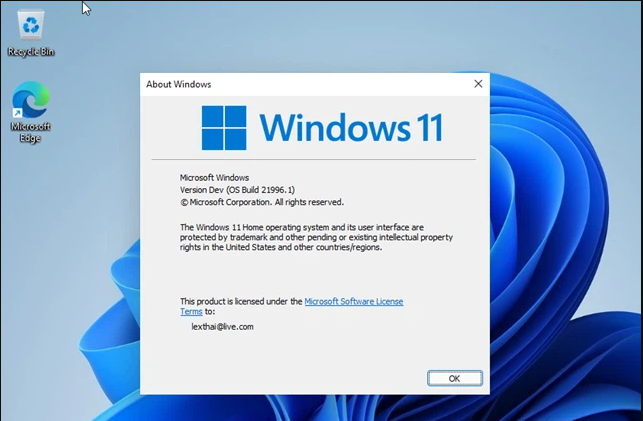Click the lexthai@live.com licensee text
The image size is (643, 421).
coord(222,327)
